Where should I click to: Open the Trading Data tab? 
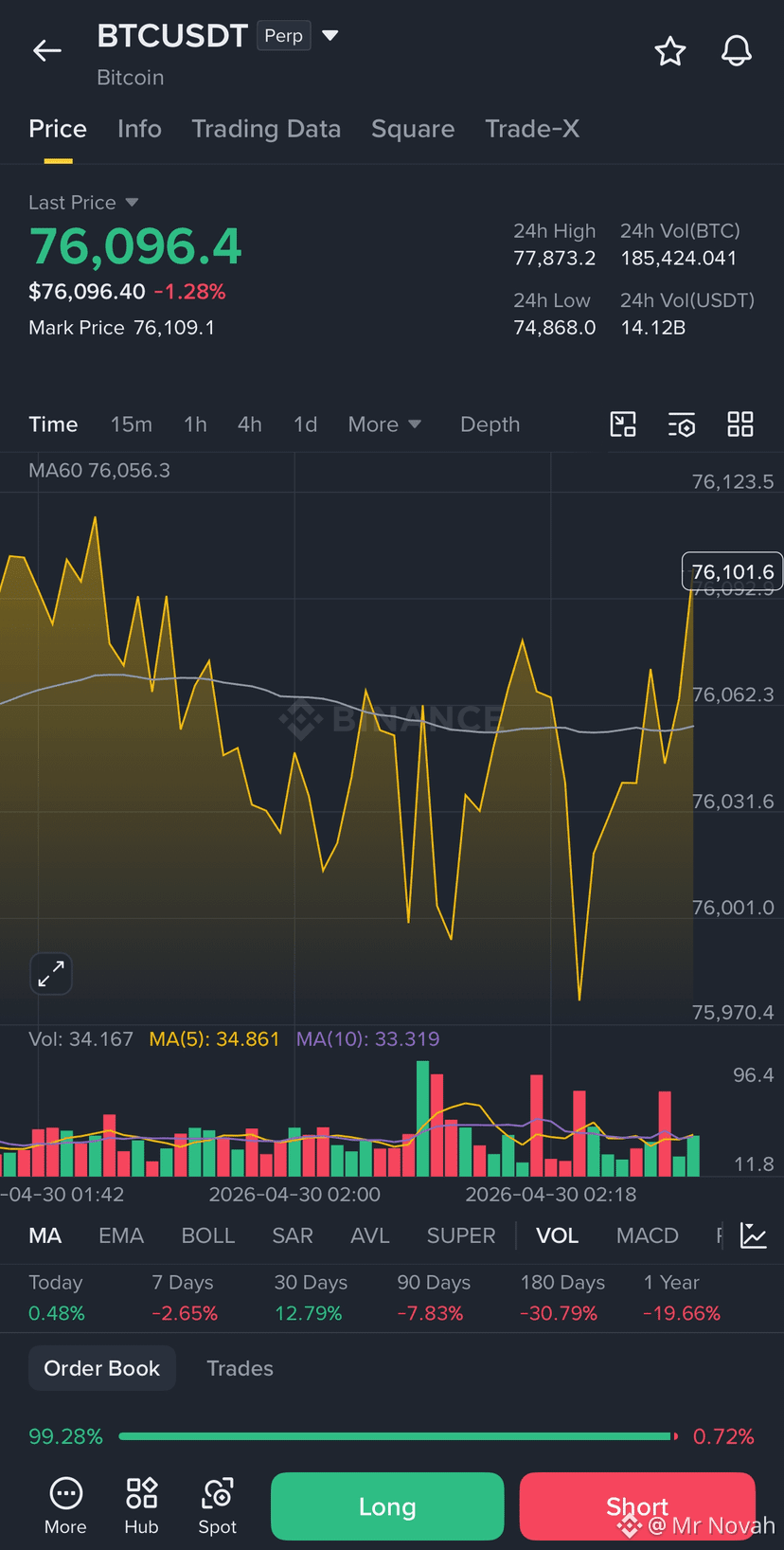[x=266, y=129]
